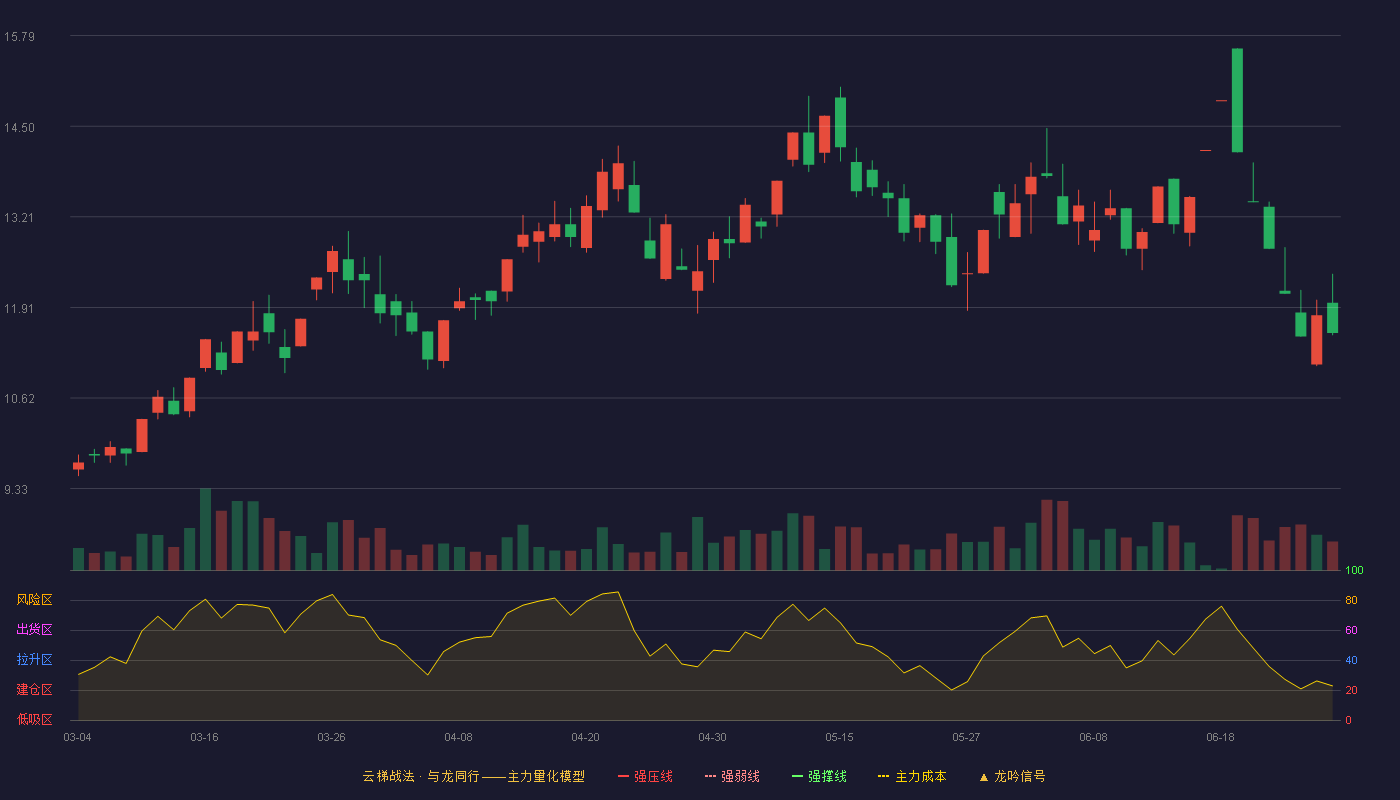The image size is (1400, 800).
Task: Click the yellow triangle icon of 龙吟信号
Action: coord(983,776)
